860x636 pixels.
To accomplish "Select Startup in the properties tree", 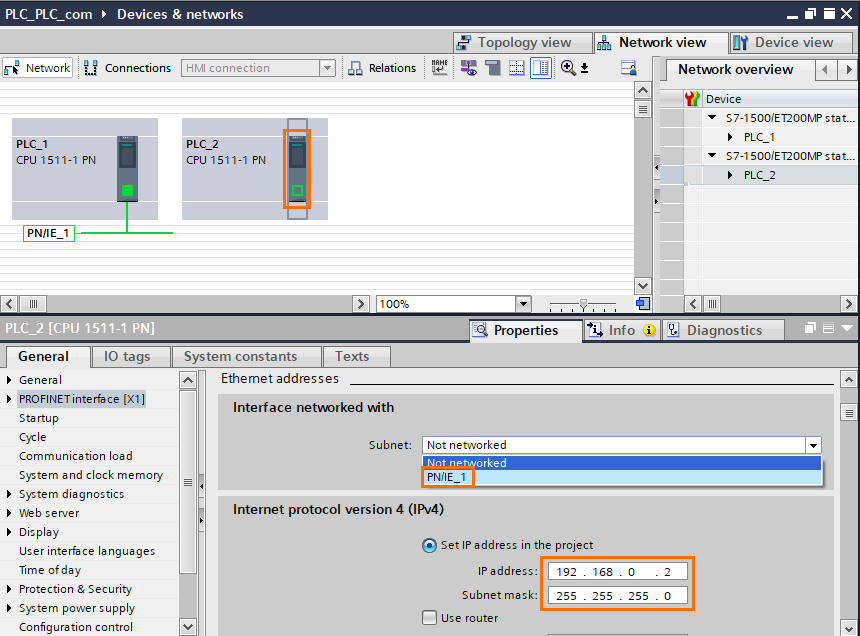I will tap(39, 418).
